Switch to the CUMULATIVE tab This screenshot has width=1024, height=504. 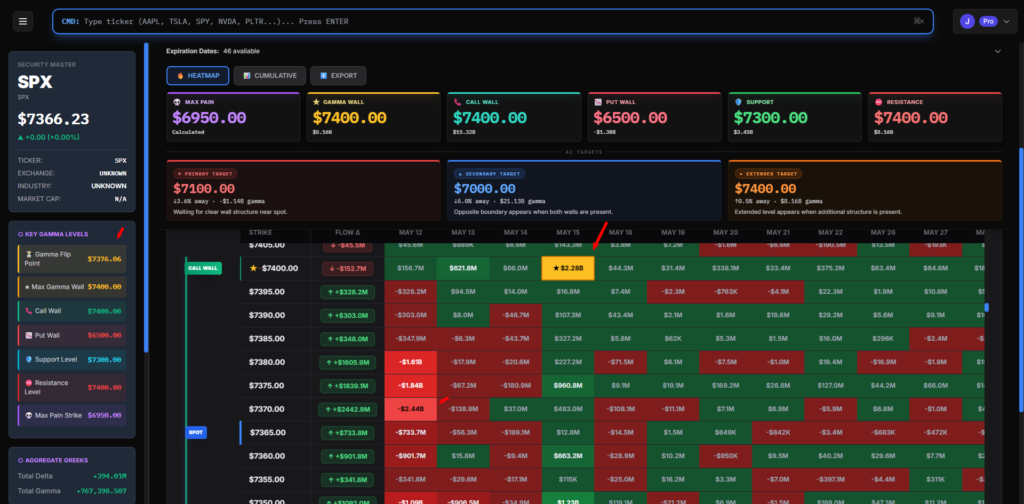(x=270, y=76)
